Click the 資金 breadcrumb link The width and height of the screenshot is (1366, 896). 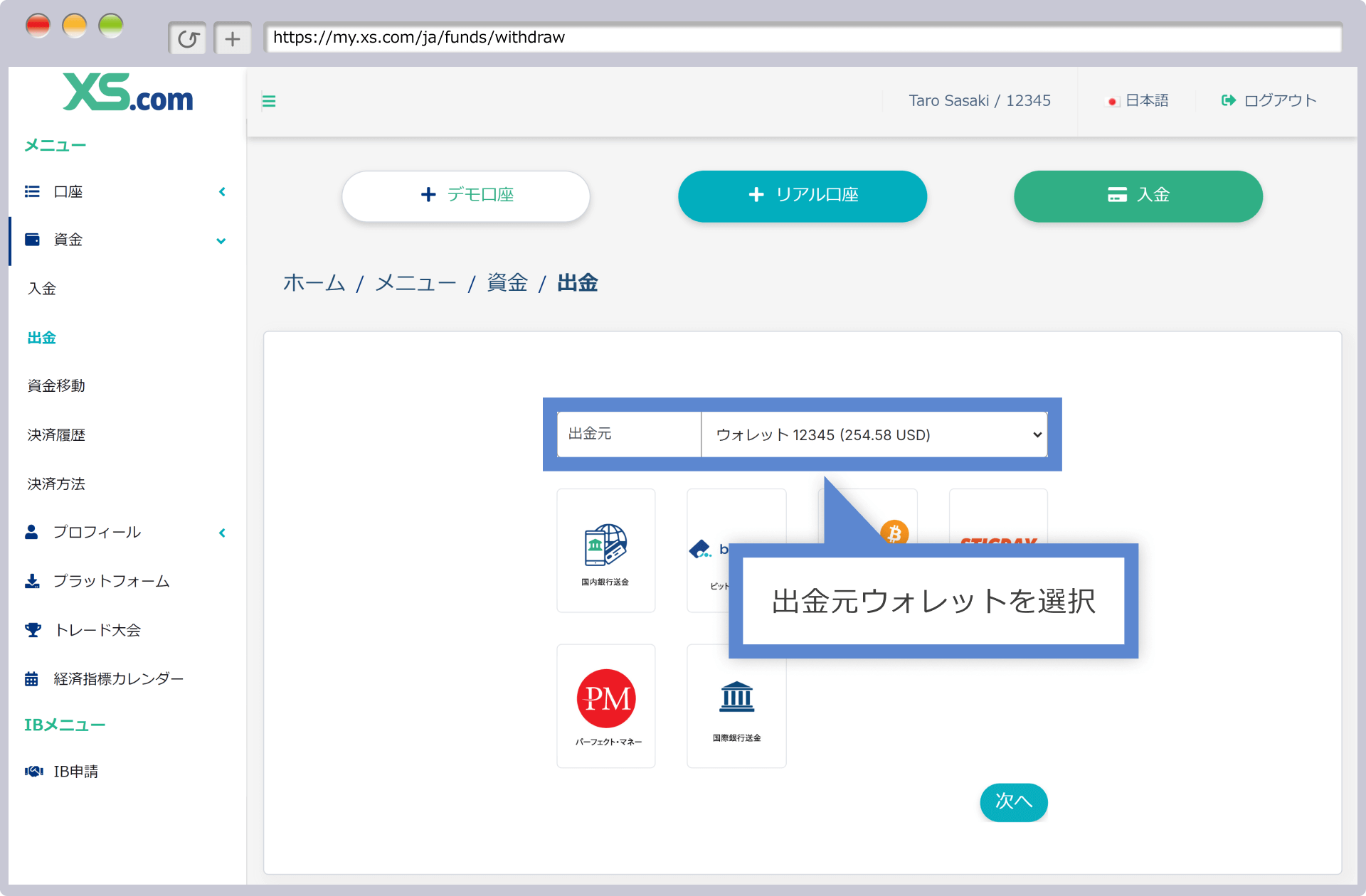(507, 283)
